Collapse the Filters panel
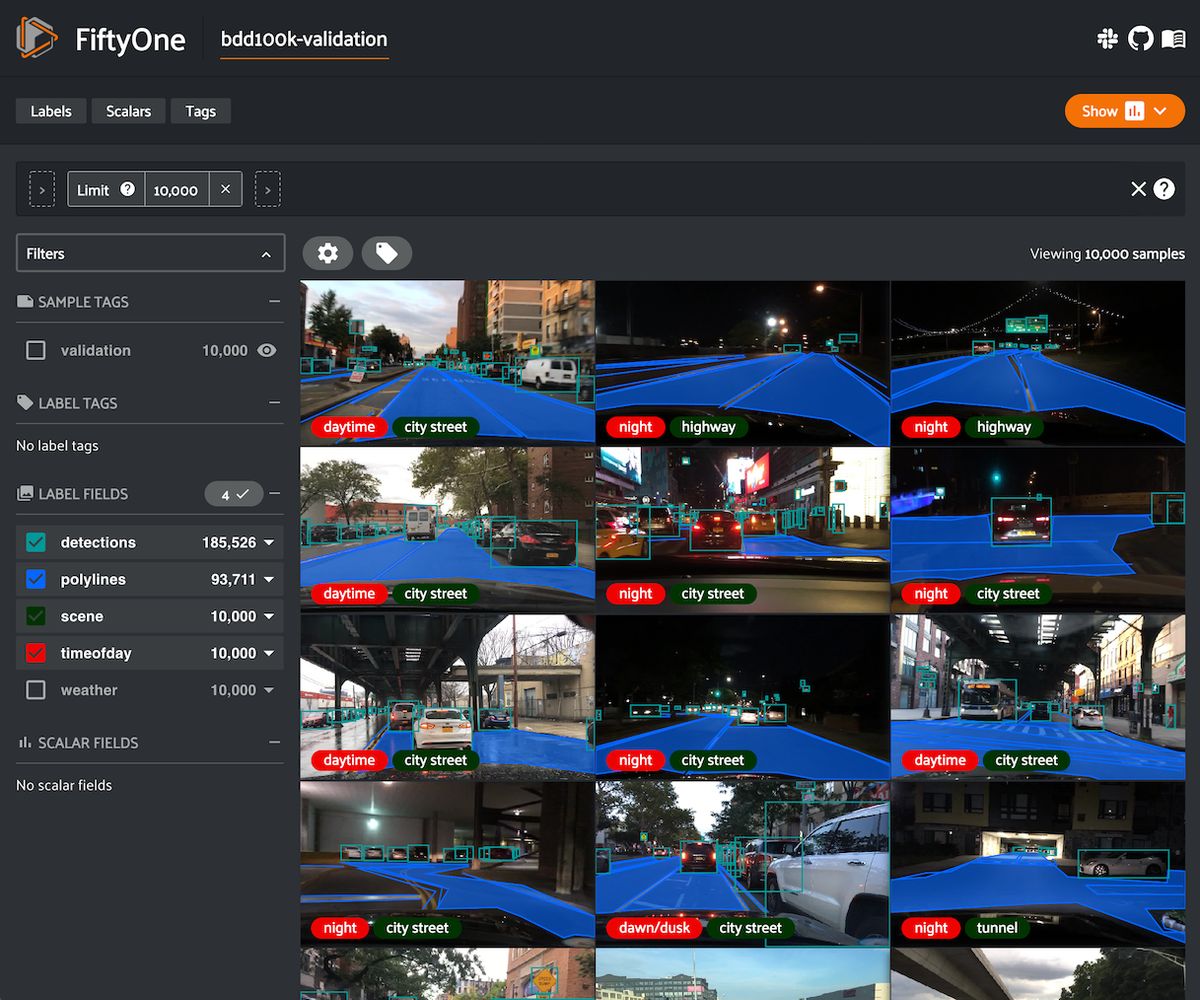Screen dimensions: 1200x1000 (267, 253)
